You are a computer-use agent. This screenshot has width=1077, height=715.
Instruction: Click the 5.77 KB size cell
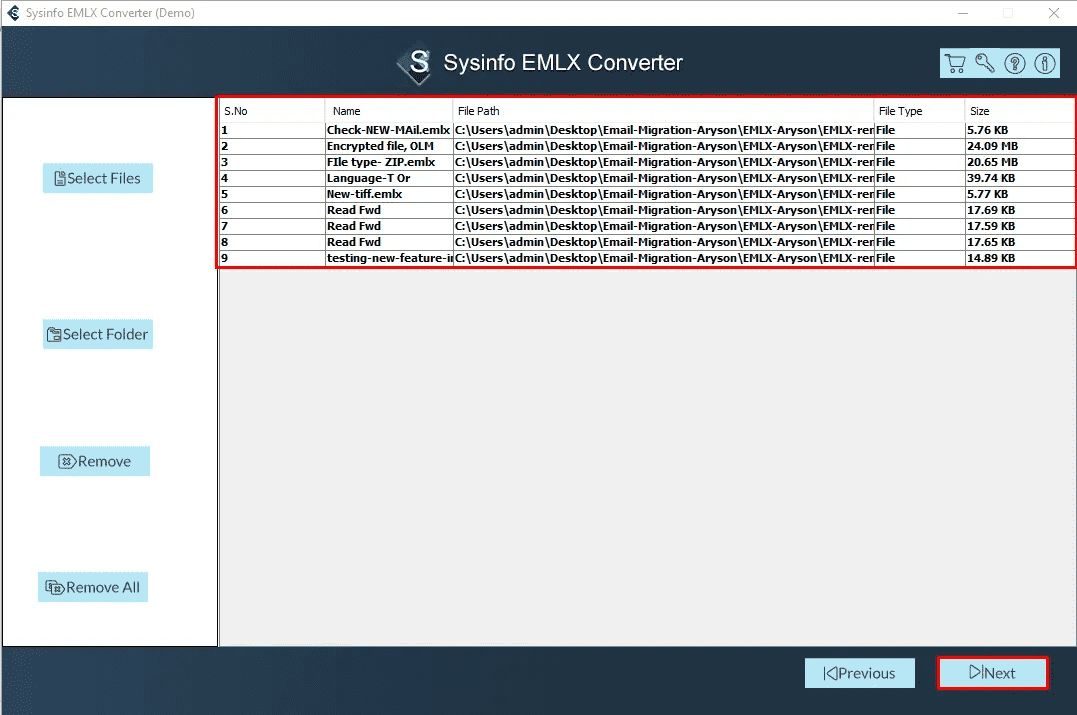(1019, 194)
